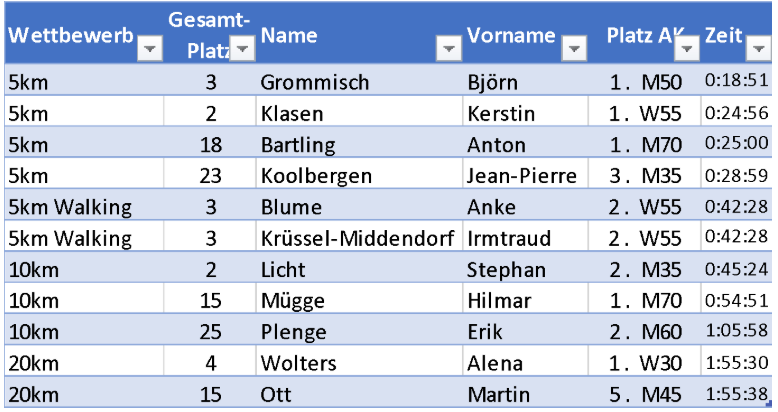Select the 20km cell in Ott's row
This screenshot has height=412, width=778.
click(28, 394)
